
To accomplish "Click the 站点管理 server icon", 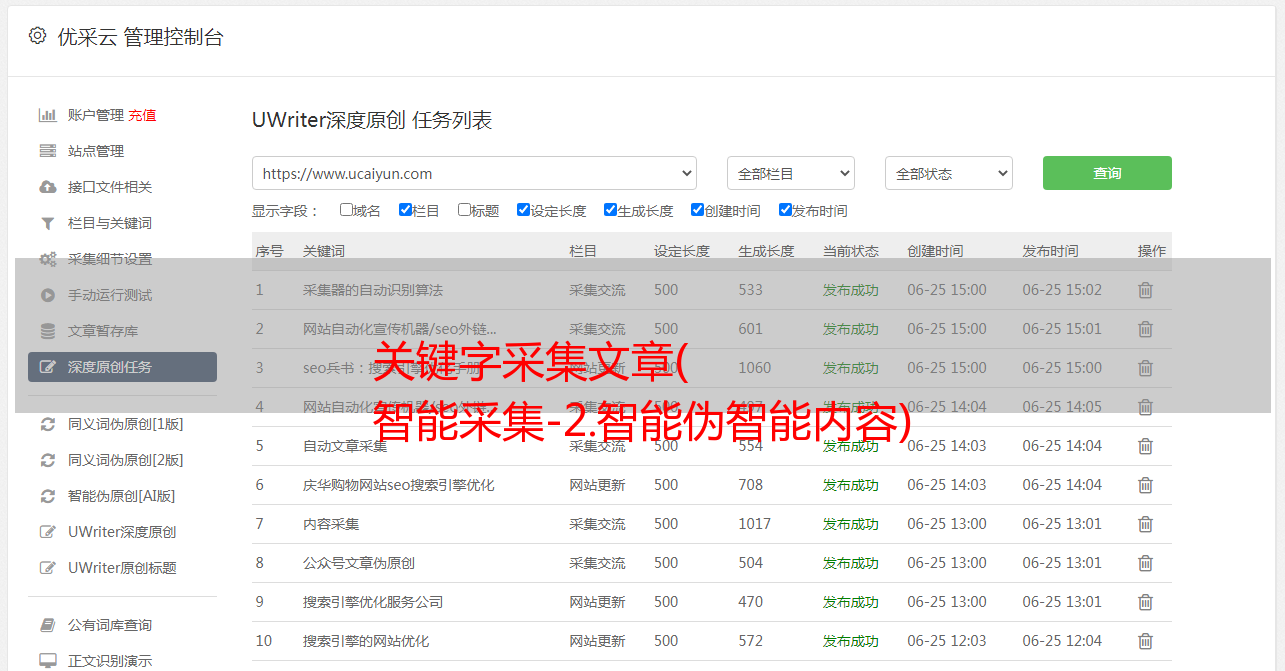I will (x=47, y=151).
